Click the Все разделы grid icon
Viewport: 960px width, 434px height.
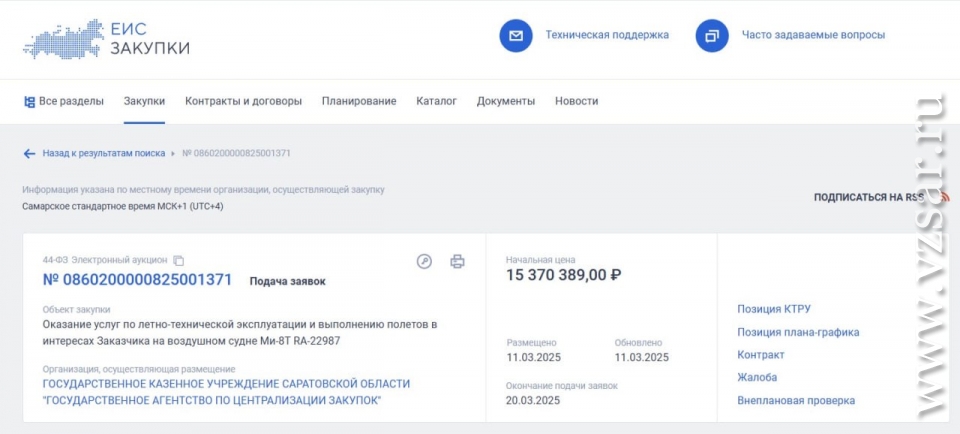(x=29, y=102)
